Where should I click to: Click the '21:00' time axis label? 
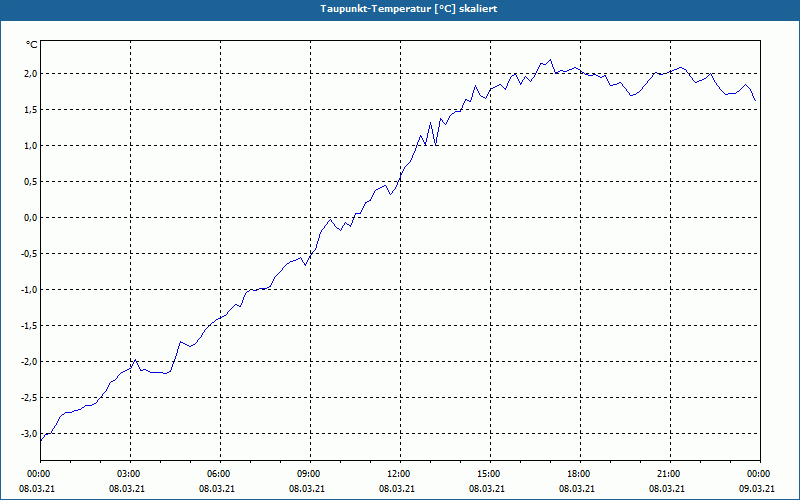point(670,474)
